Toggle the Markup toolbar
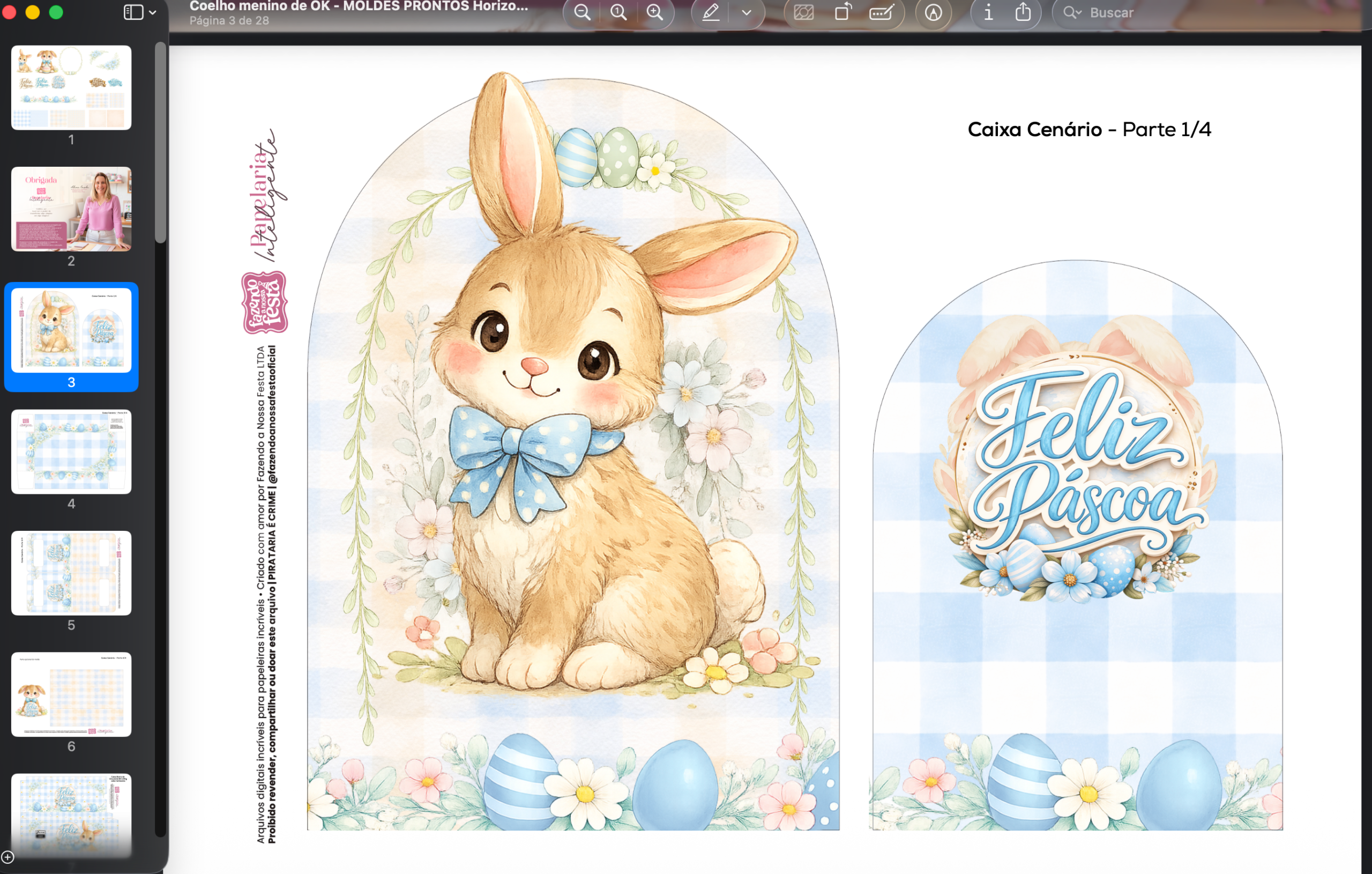The height and width of the screenshot is (874, 1372). click(x=933, y=12)
